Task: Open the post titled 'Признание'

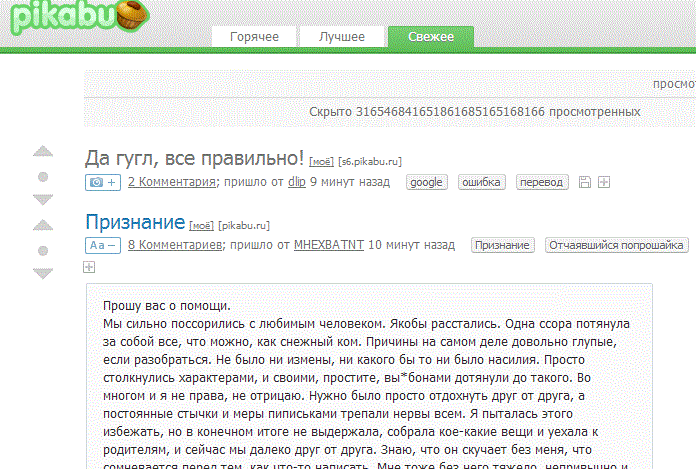Action: click(135, 222)
